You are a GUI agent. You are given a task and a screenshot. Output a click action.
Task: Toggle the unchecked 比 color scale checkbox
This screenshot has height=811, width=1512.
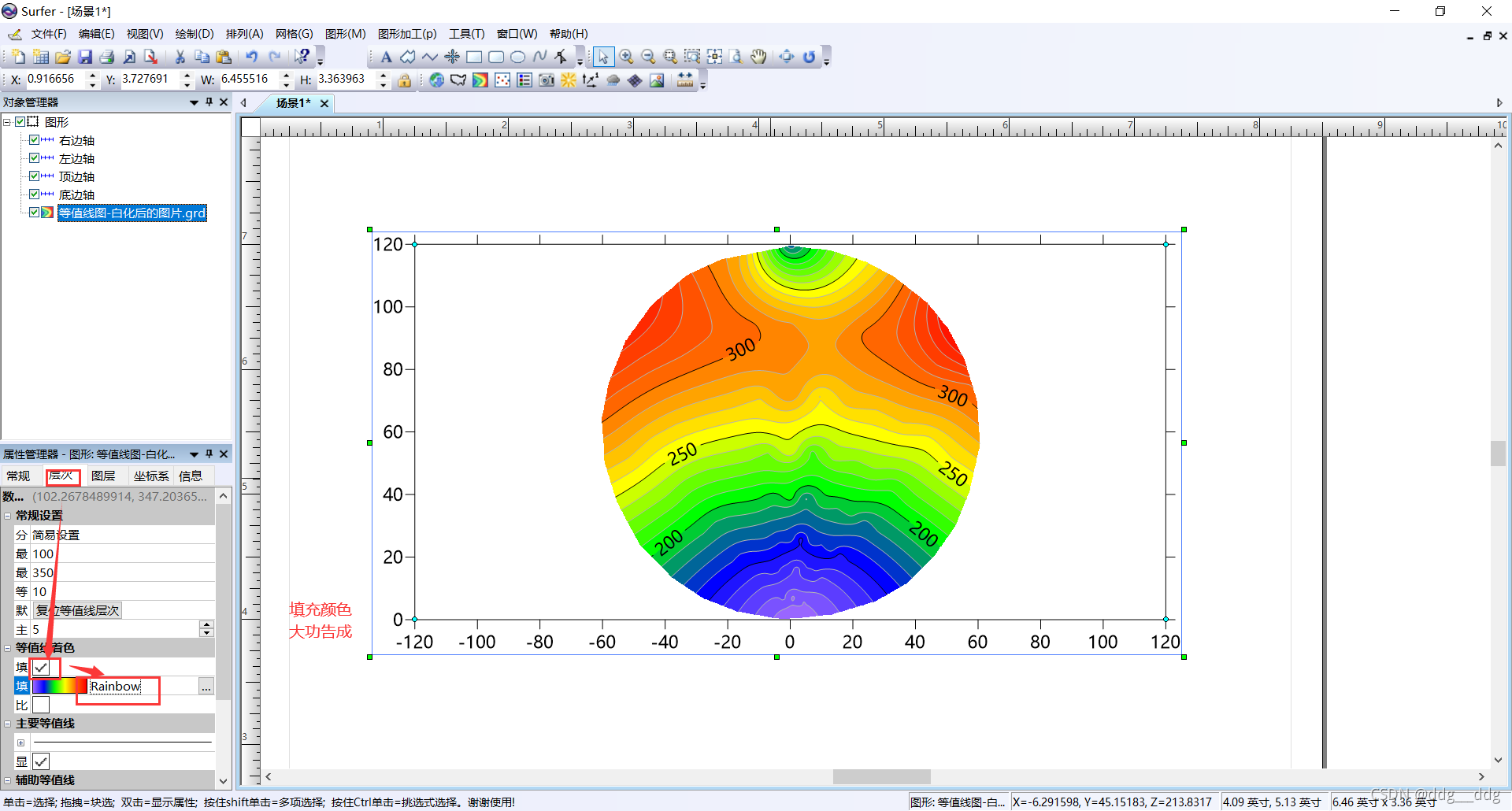(x=42, y=705)
